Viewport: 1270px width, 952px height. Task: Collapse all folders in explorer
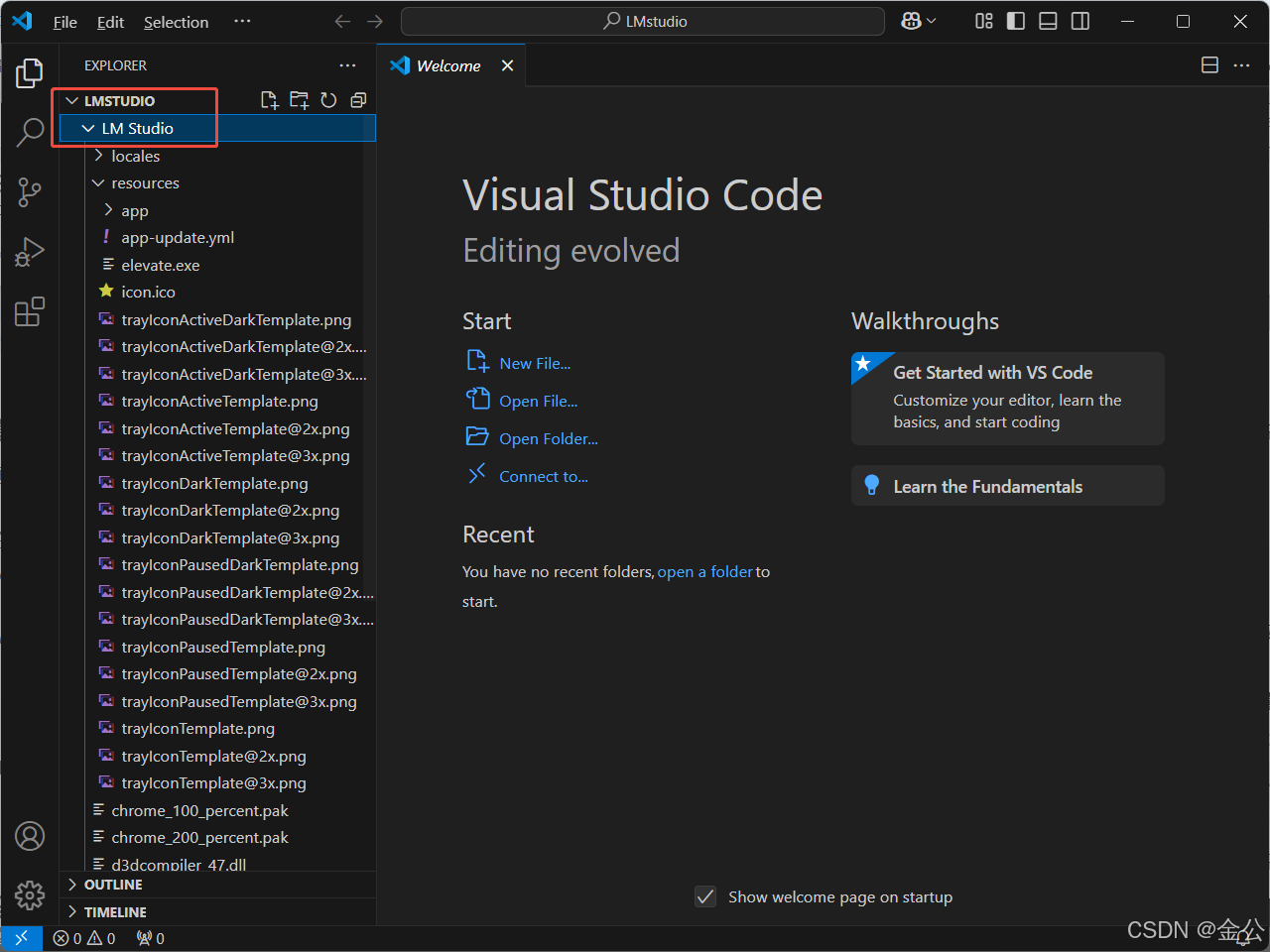[x=358, y=100]
